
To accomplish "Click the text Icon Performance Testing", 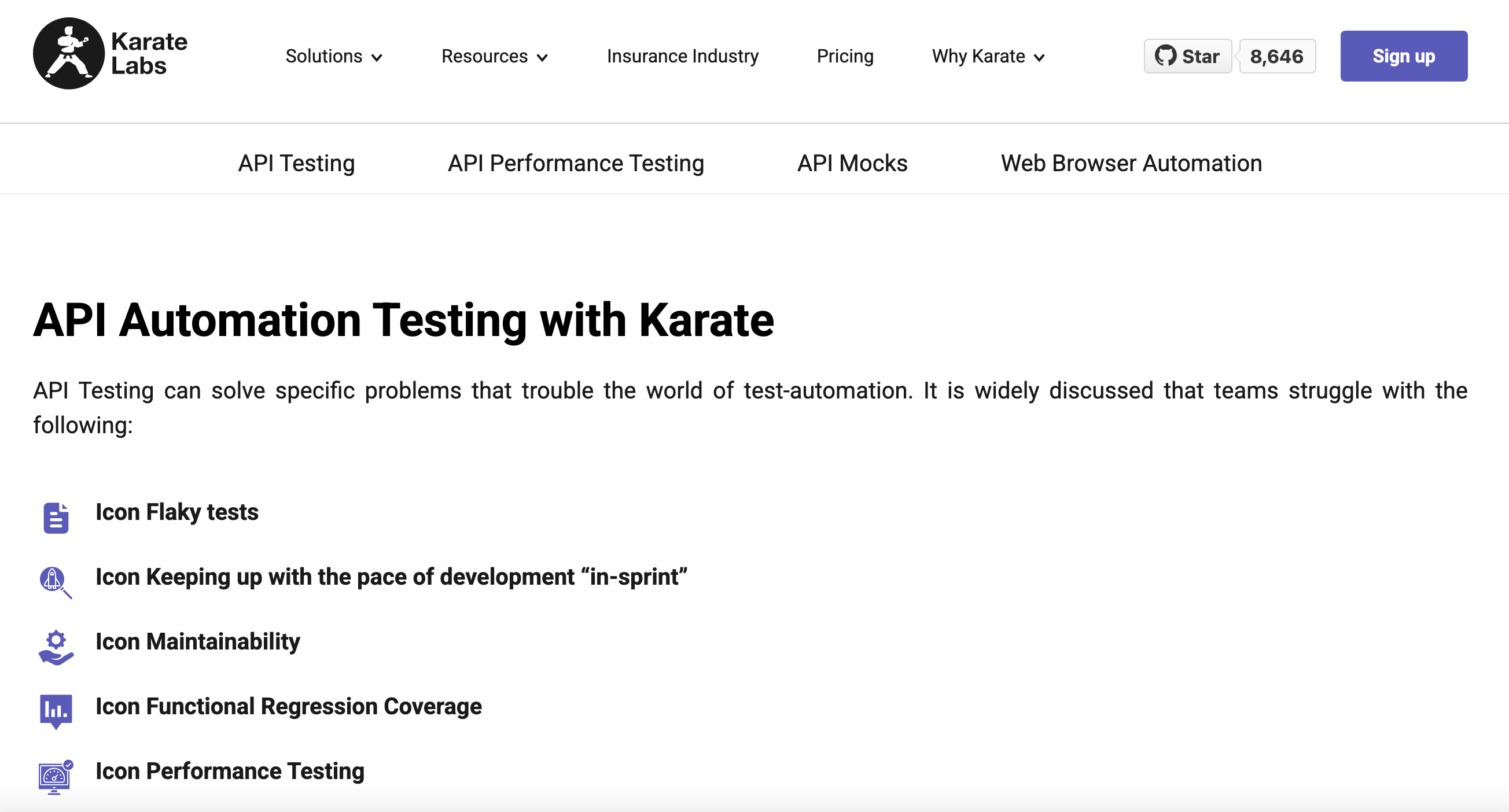I will pos(230,772).
